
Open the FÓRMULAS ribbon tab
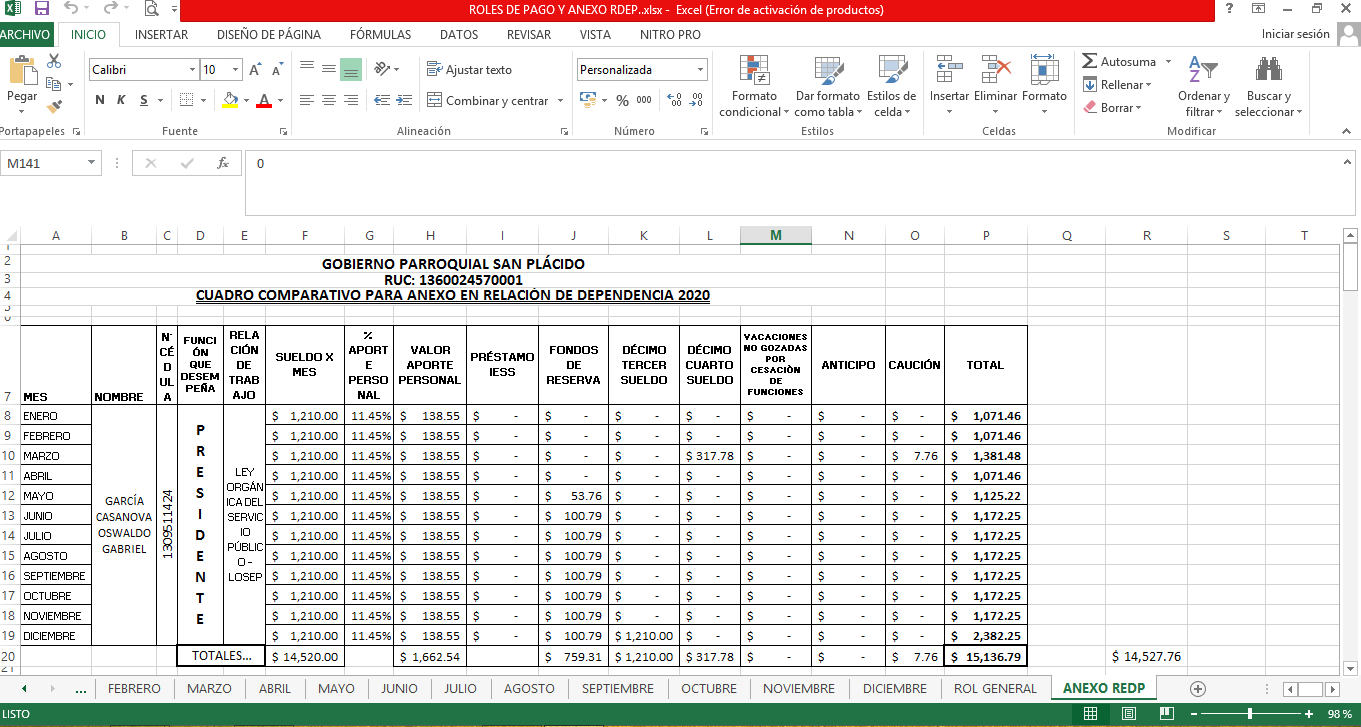(380, 34)
